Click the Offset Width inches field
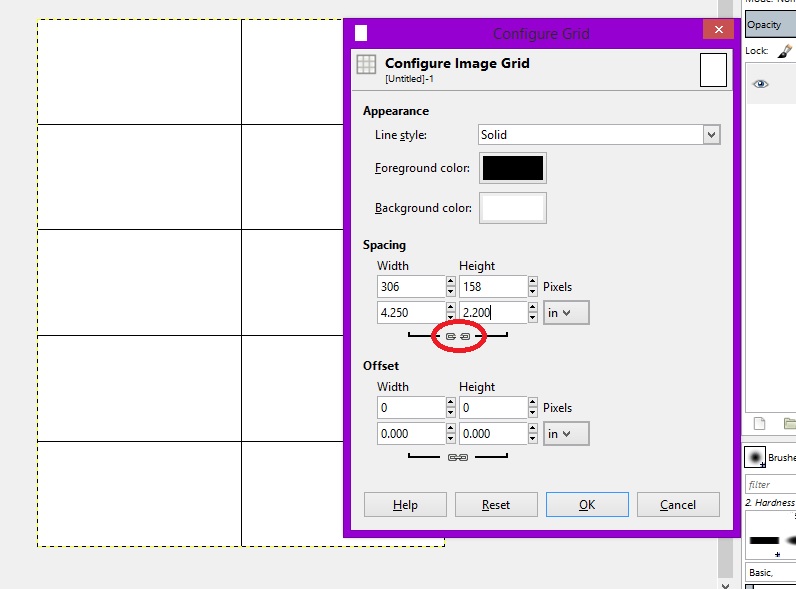Viewport: 796px width, 589px height. [411, 434]
